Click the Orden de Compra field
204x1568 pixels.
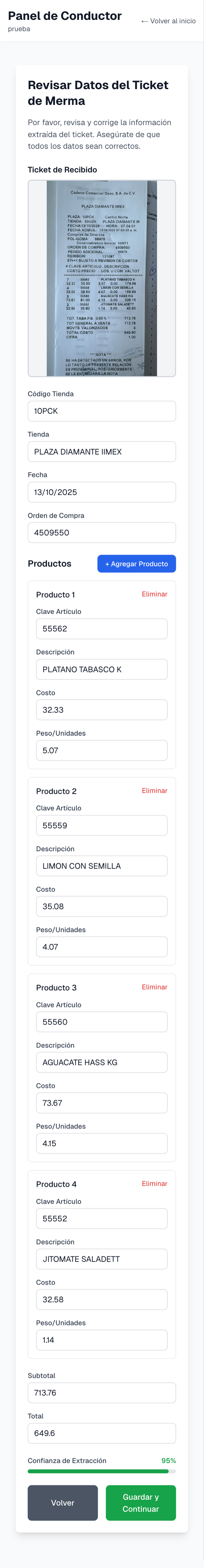[101, 532]
